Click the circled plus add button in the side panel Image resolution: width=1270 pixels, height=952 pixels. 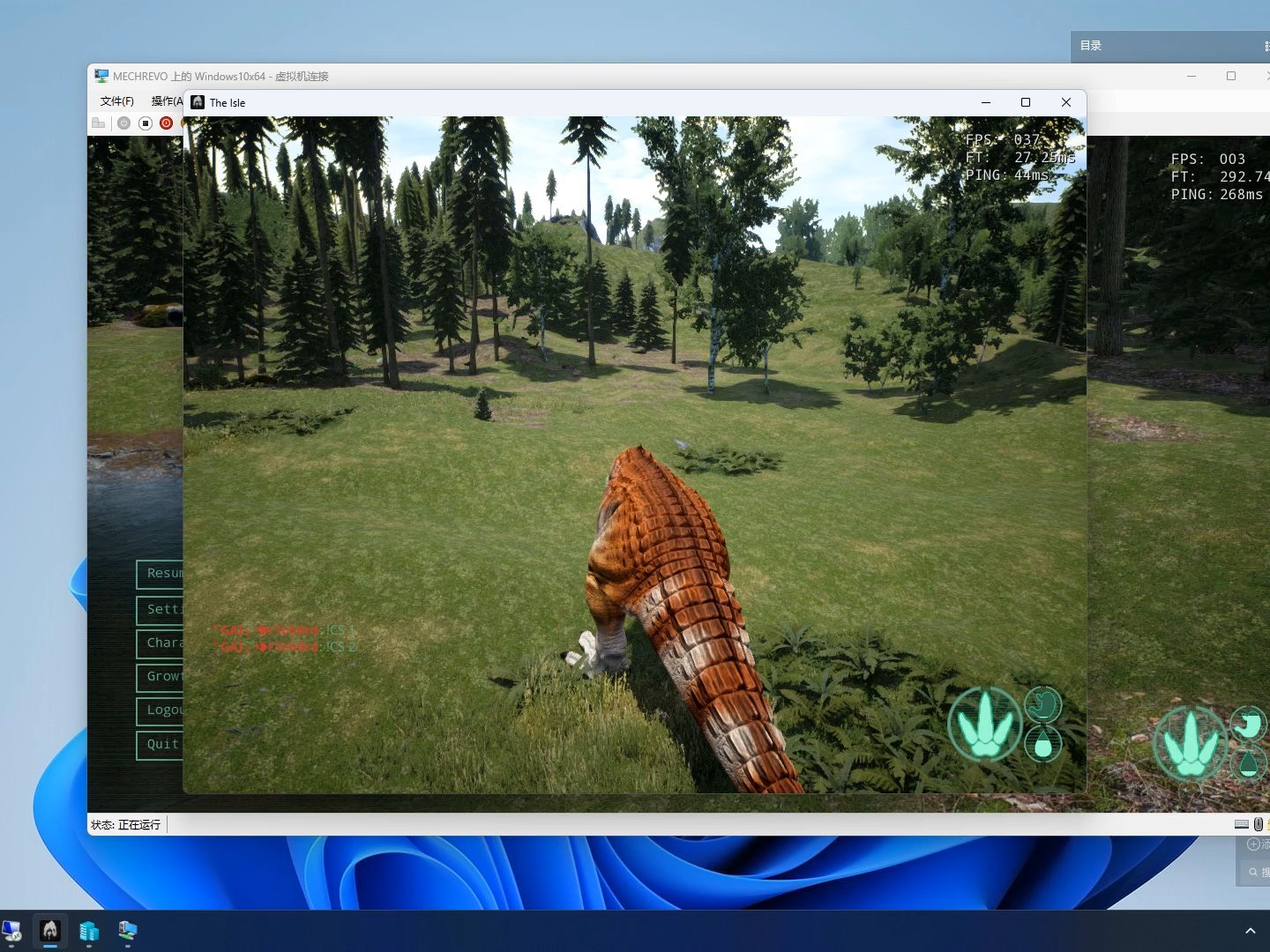click(x=1253, y=844)
